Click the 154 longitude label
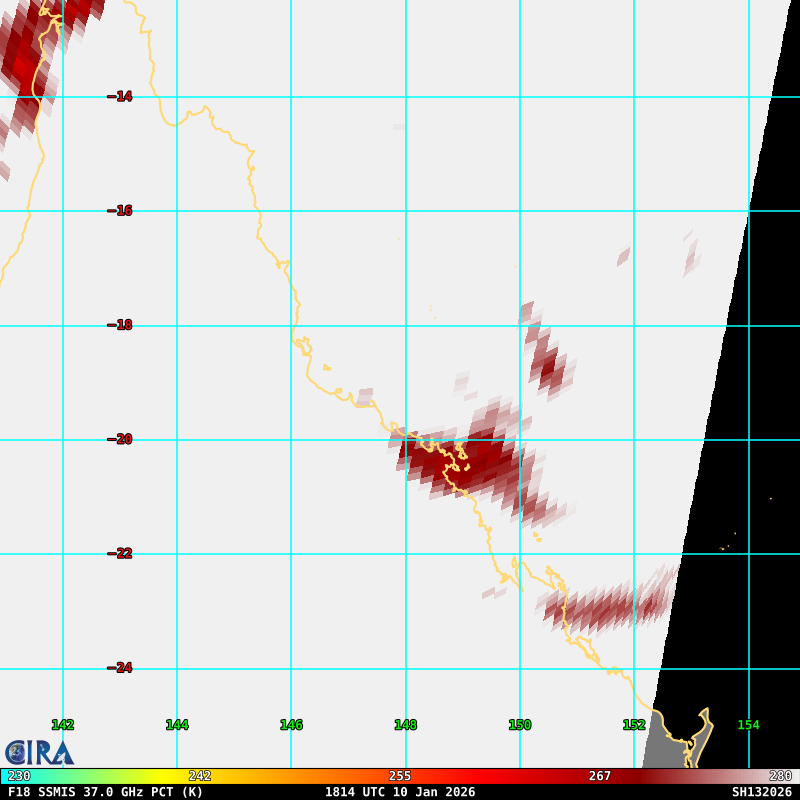Viewport: 800px width, 800px height. click(x=748, y=725)
